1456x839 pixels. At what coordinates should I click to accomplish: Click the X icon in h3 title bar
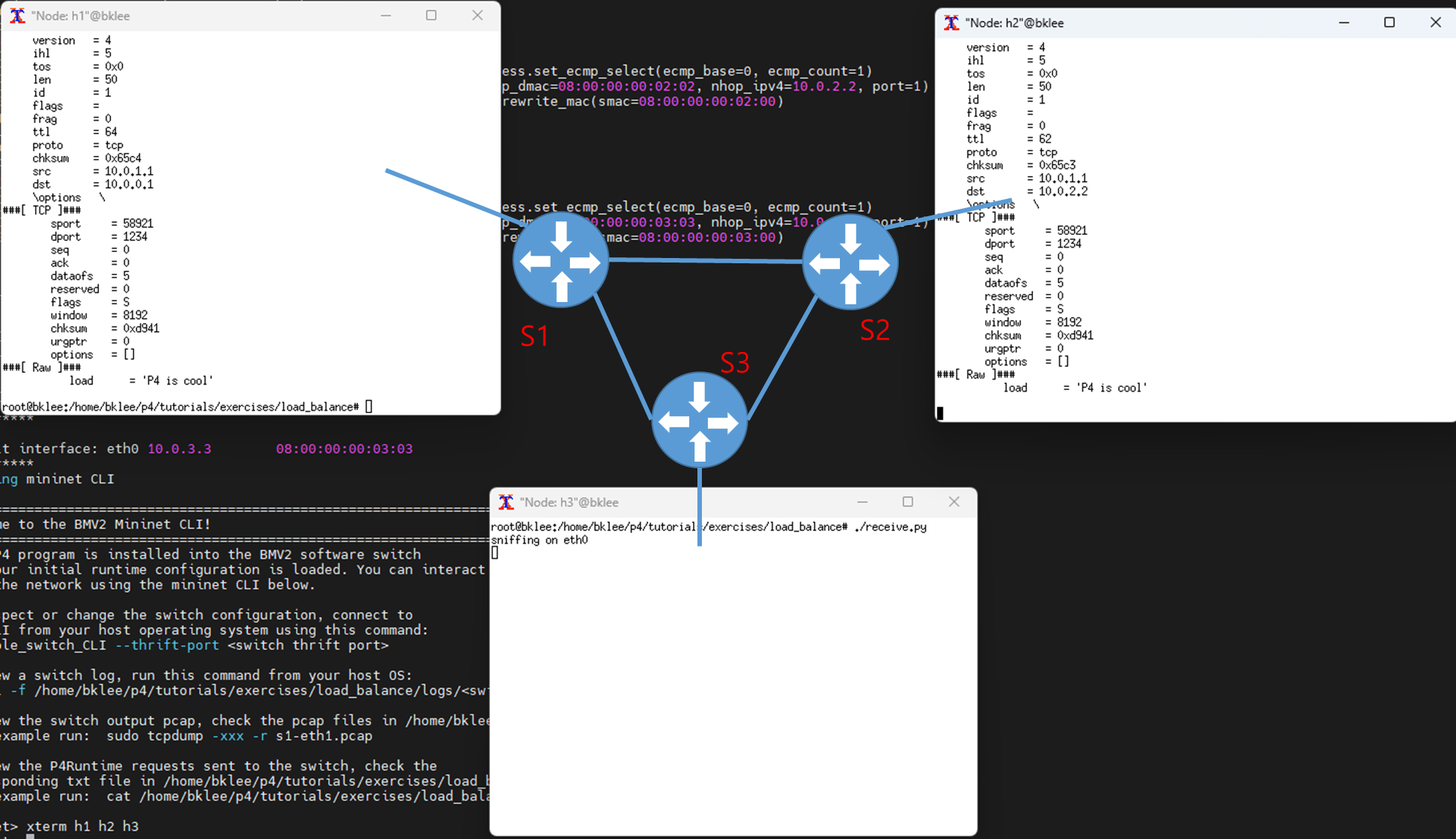point(506,502)
